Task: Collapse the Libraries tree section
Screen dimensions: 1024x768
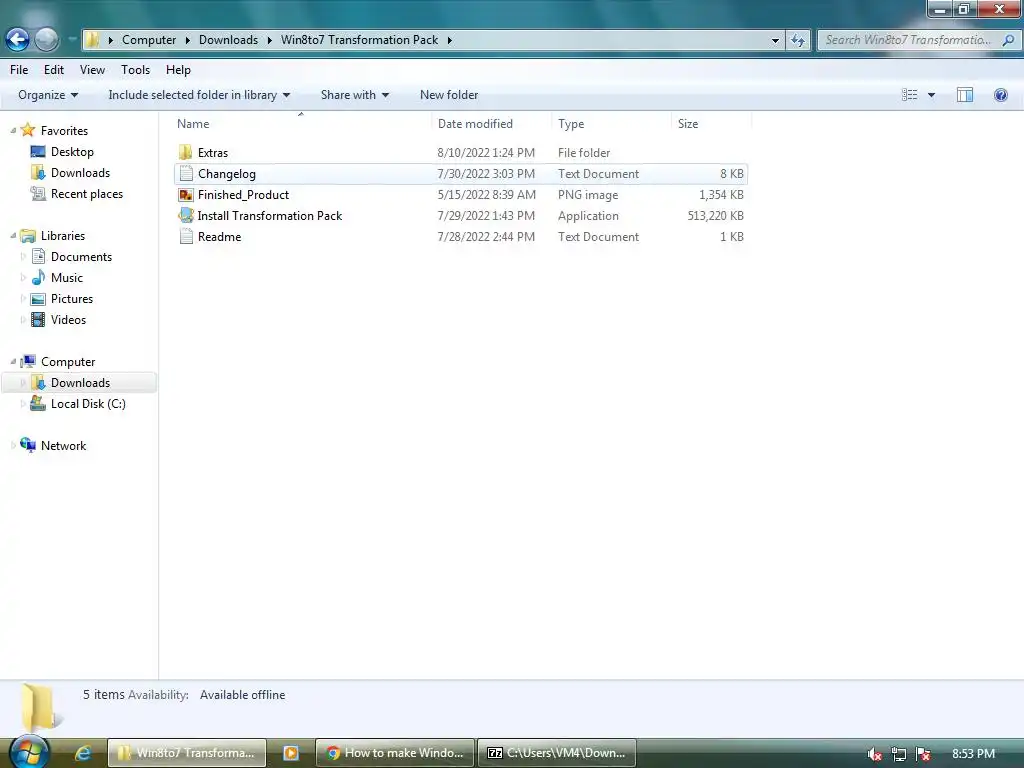Action: click(x=13, y=236)
